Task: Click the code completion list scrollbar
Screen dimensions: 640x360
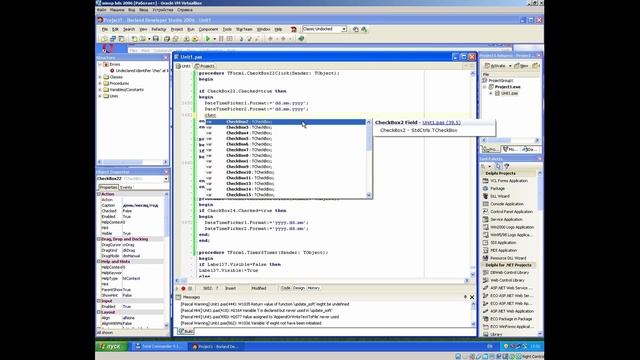Action: point(369,158)
